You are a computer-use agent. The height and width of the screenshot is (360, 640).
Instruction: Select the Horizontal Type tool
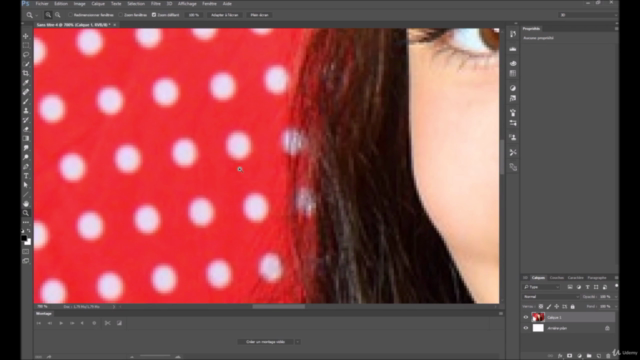[26, 176]
